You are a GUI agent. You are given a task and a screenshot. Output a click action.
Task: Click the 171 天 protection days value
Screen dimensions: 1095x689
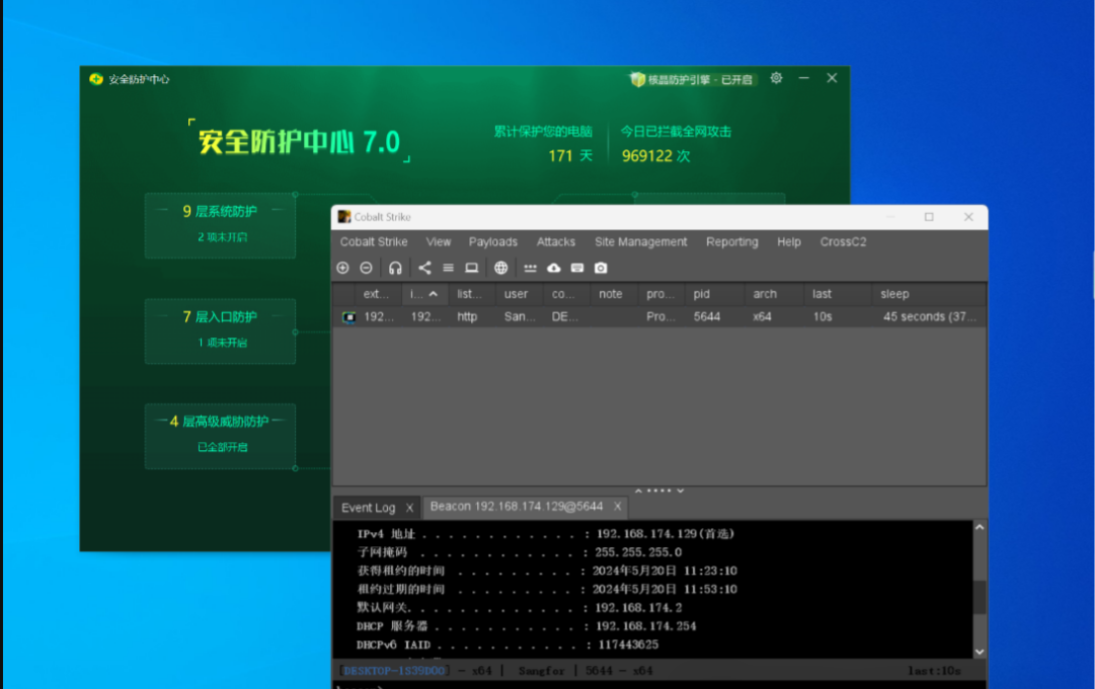(x=571, y=156)
